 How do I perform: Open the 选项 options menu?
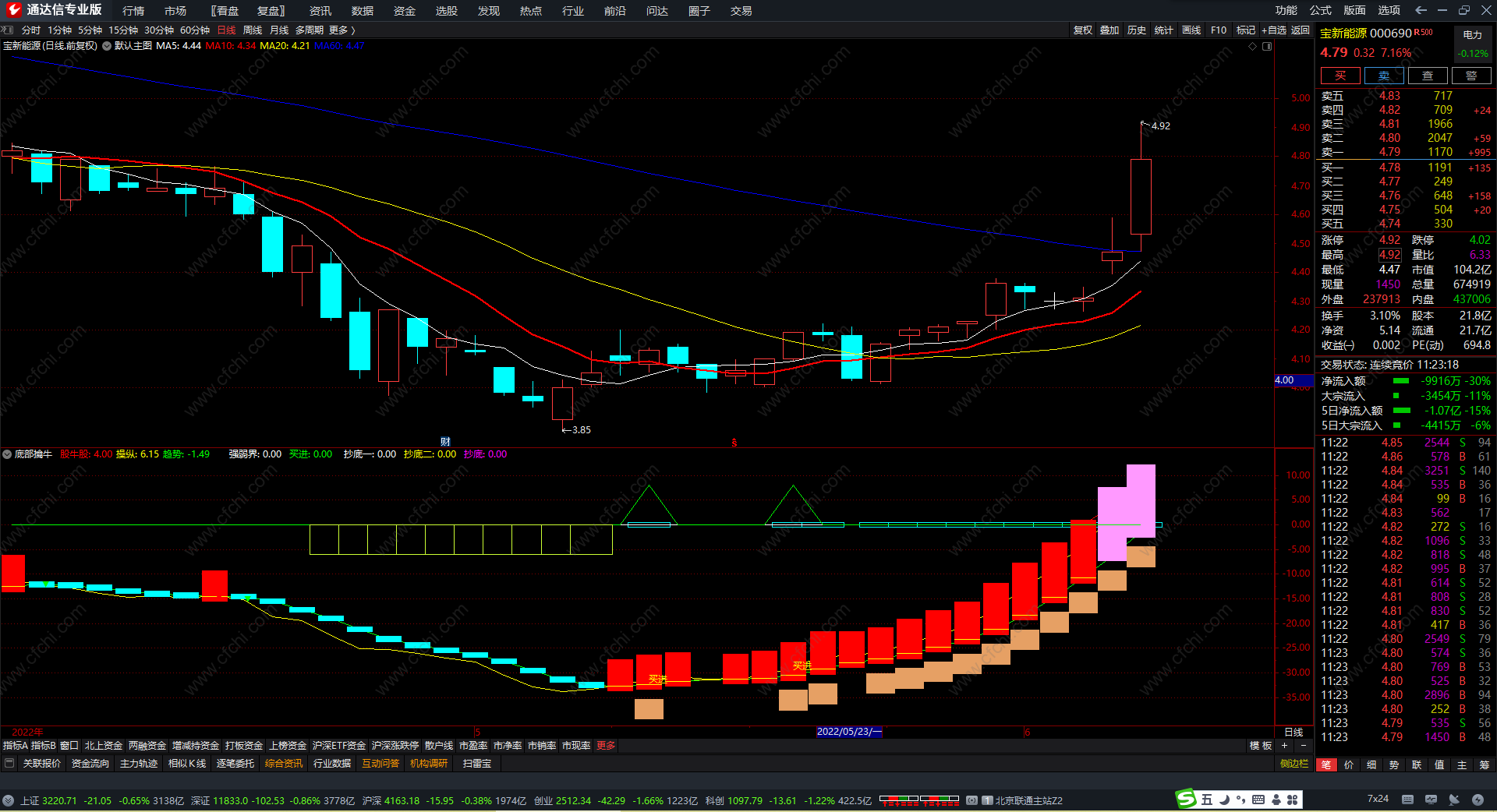[1389, 10]
